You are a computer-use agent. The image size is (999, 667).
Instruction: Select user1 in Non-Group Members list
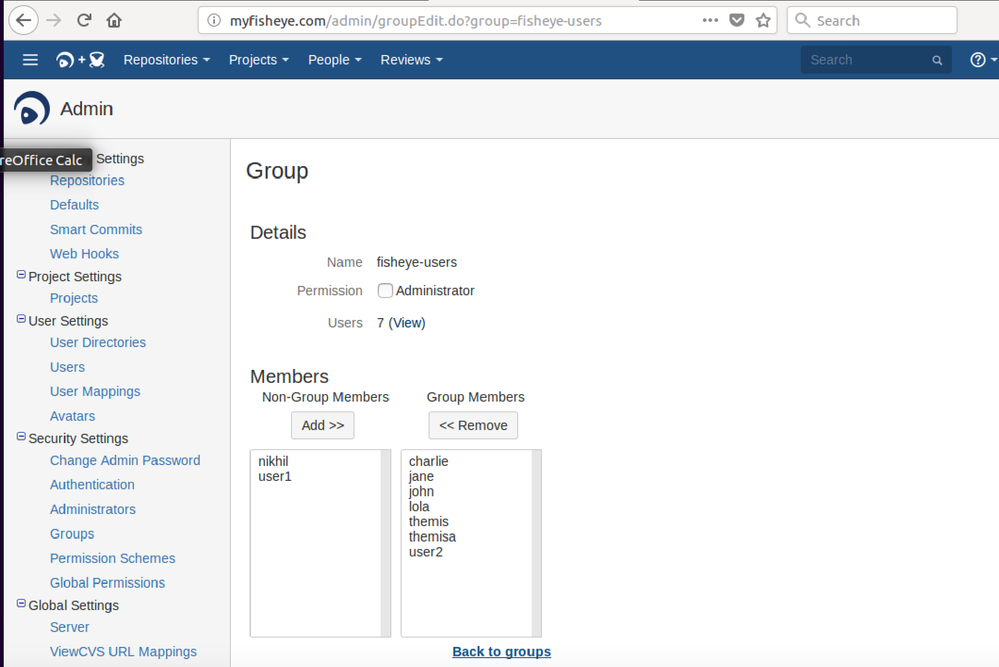point(275,477)
